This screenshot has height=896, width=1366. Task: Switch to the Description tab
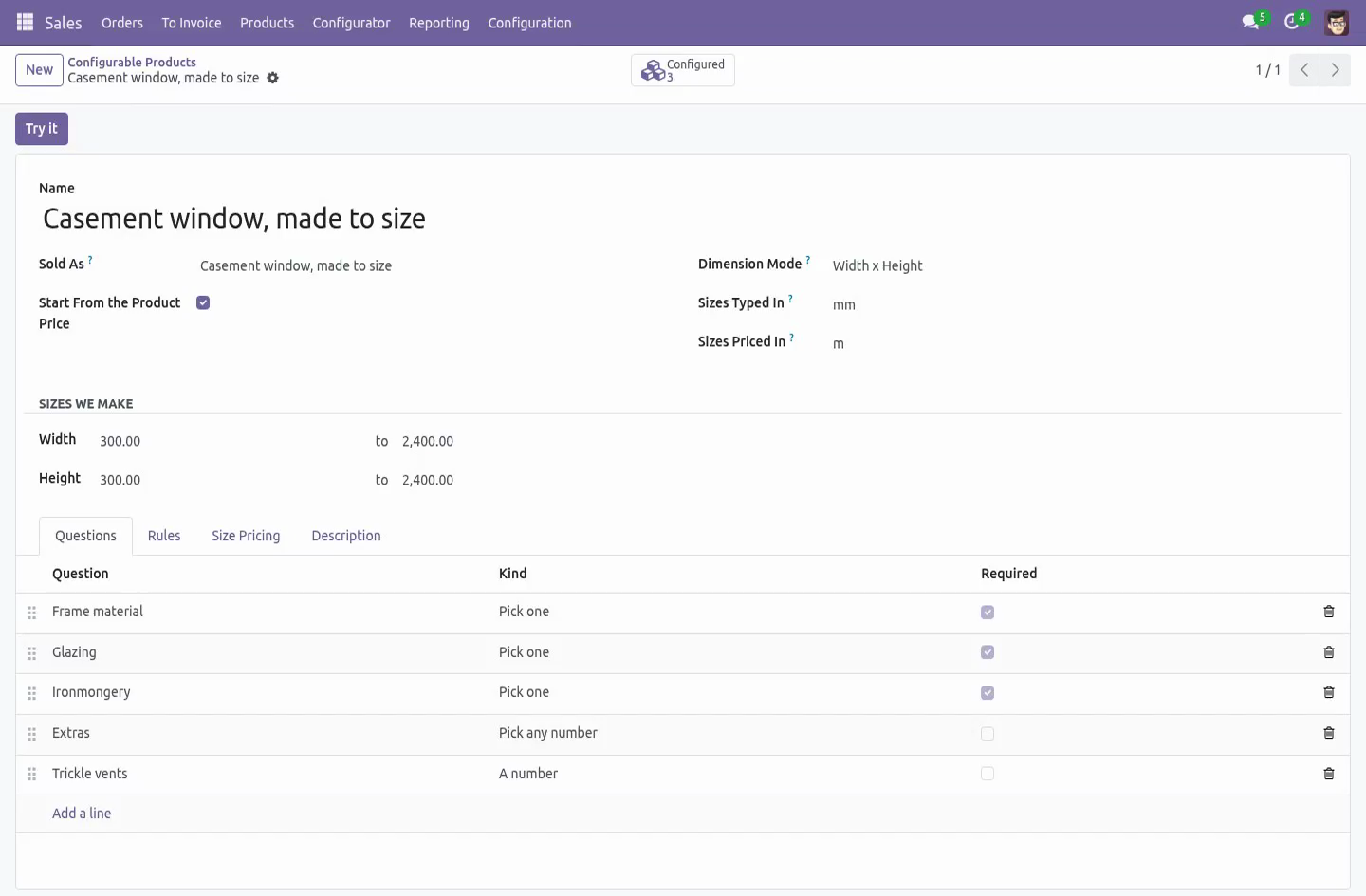(346, 536)
